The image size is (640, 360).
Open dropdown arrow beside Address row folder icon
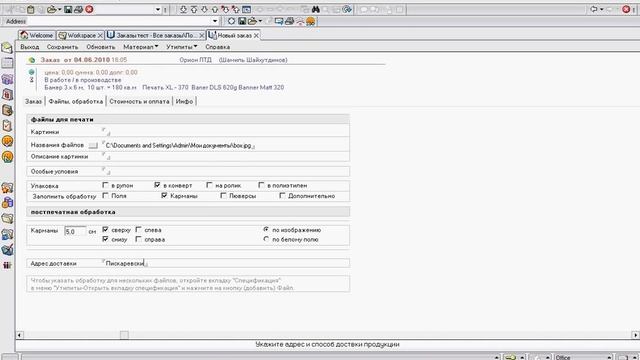(x=260, y=21)
